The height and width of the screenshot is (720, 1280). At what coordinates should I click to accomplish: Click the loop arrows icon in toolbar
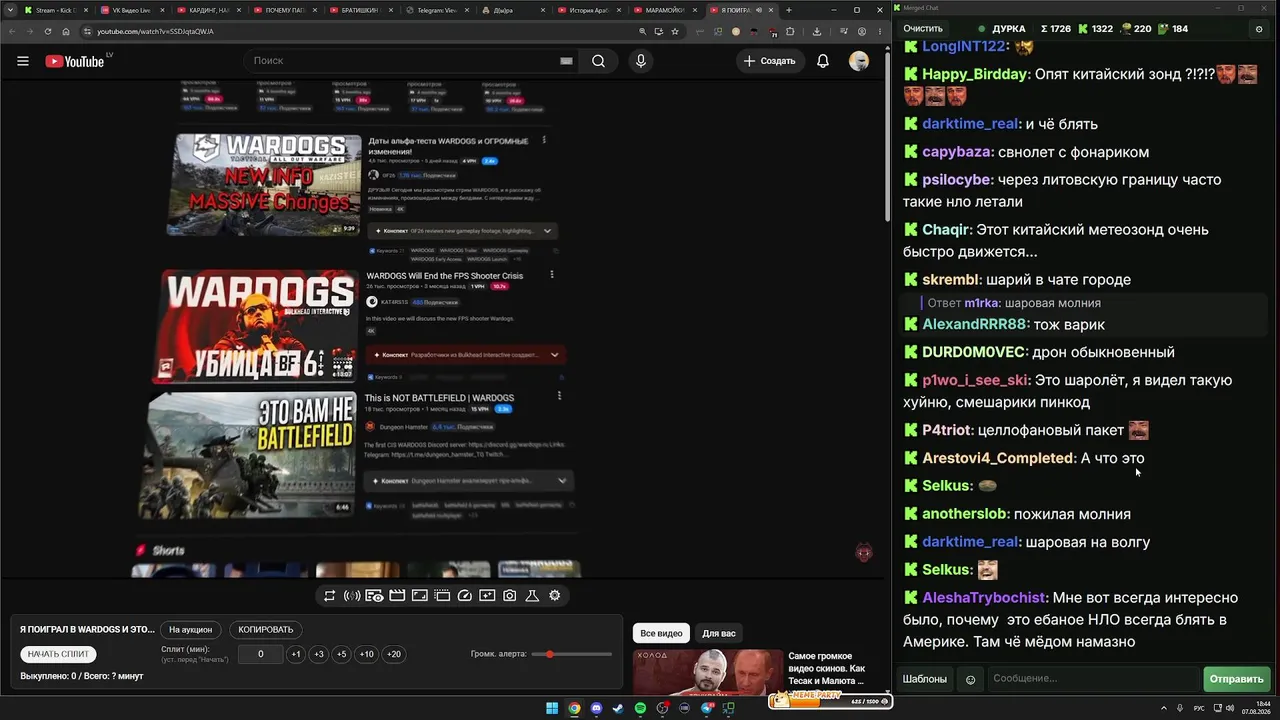pyautogui.click(x=329, y=596)
